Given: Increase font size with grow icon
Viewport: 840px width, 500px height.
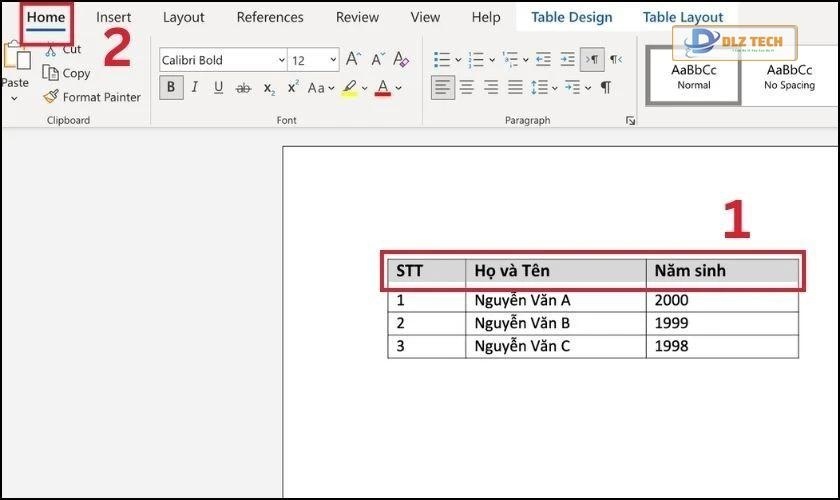Looking at the screenshot, I should (x=353, y=60).
